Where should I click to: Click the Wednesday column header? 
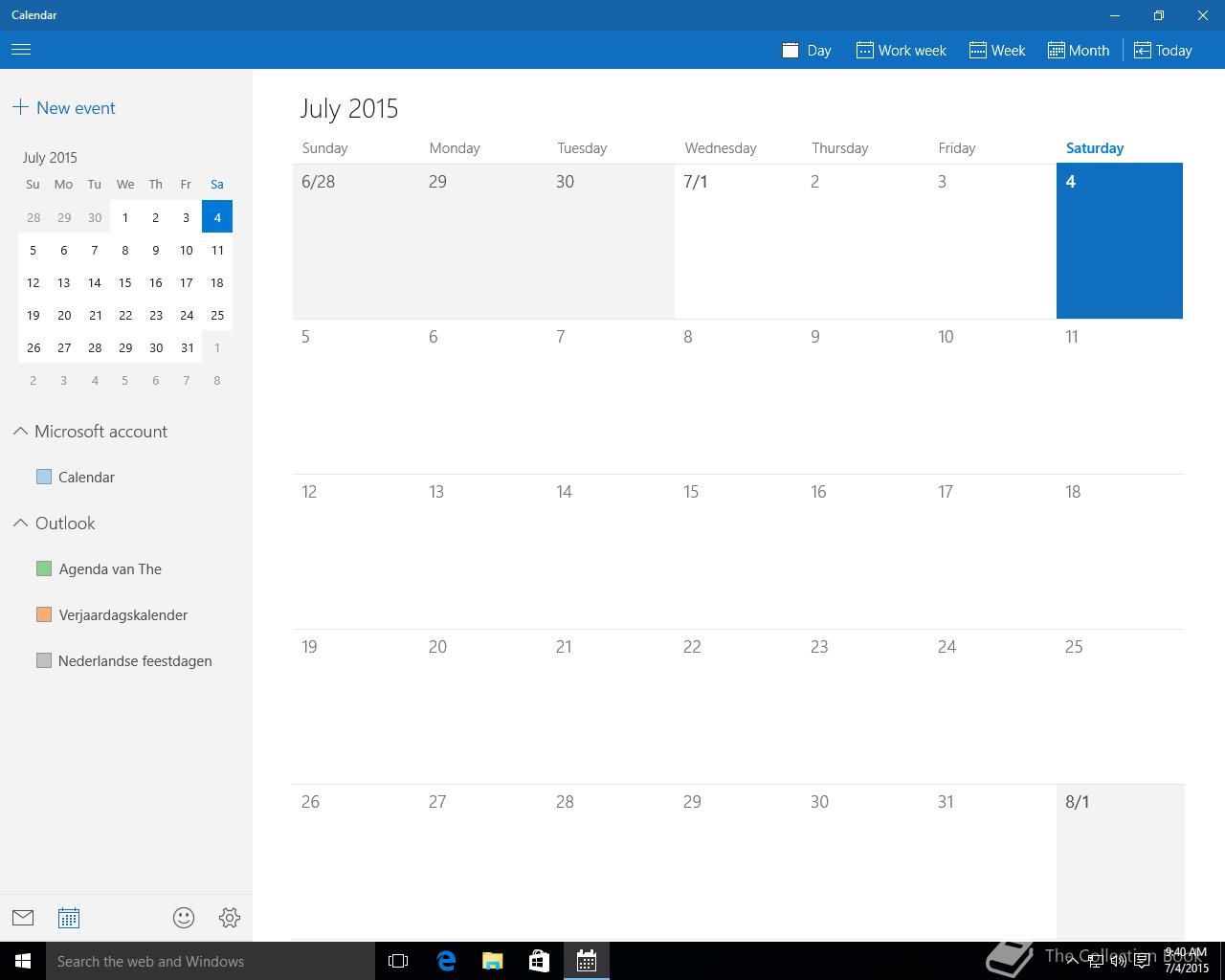pyautogui.click(x=721, y=147)
